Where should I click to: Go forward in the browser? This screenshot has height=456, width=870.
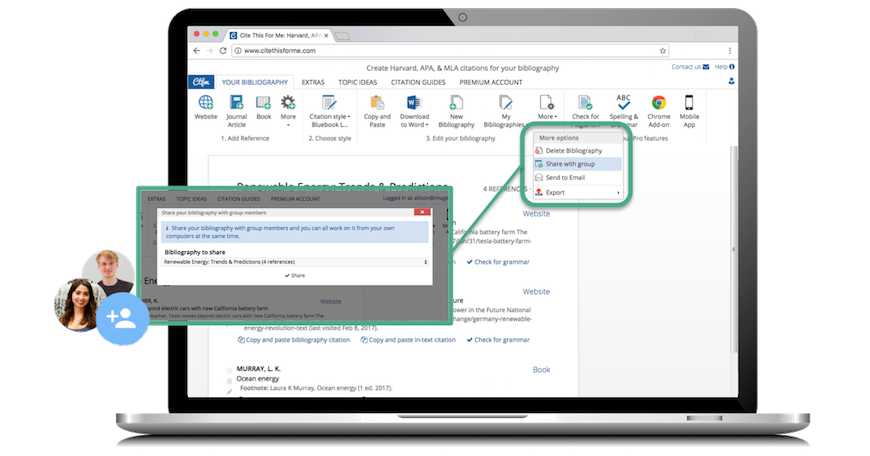coord(210,50)
